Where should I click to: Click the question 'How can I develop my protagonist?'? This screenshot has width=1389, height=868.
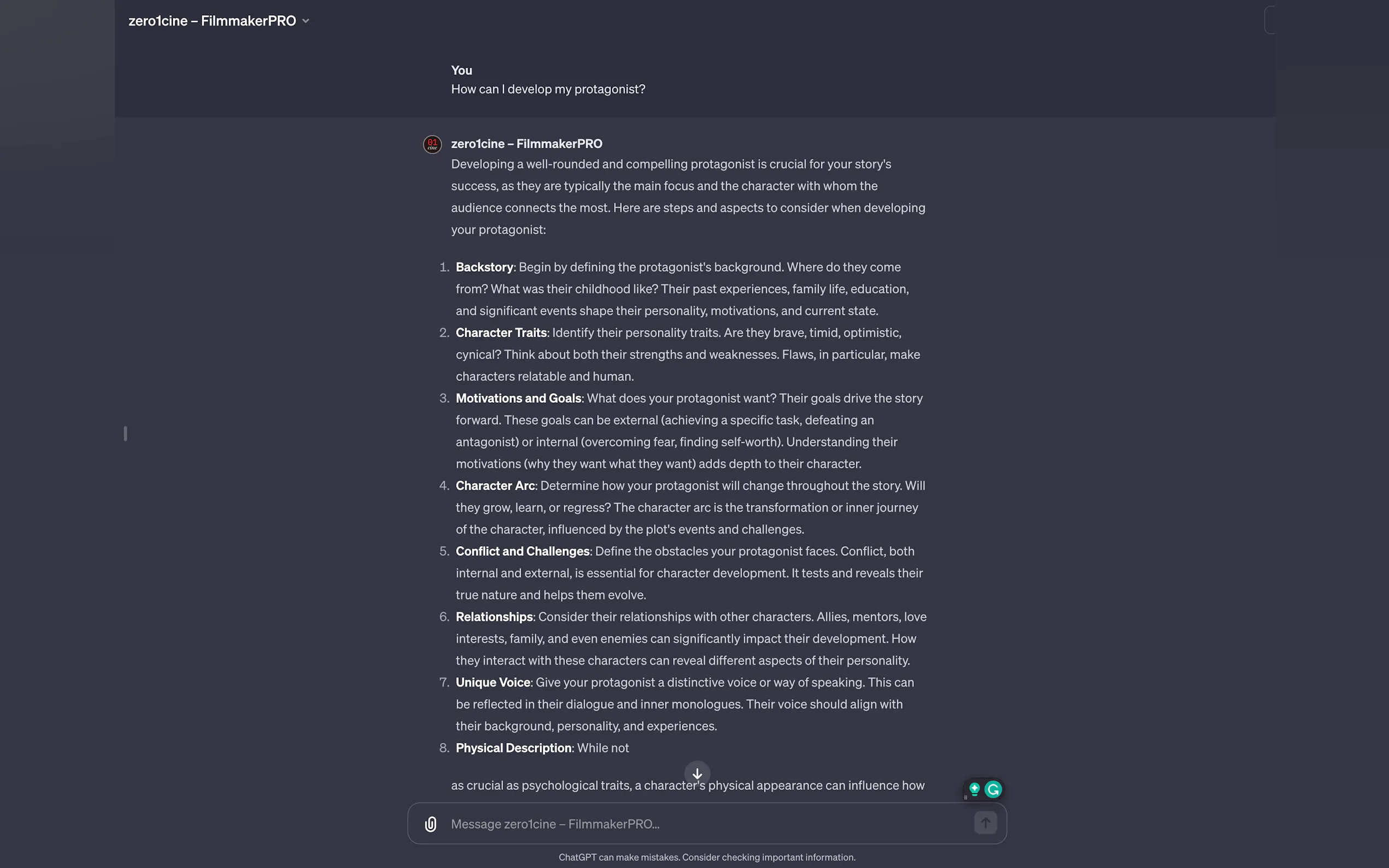click(x=548, y=90)
